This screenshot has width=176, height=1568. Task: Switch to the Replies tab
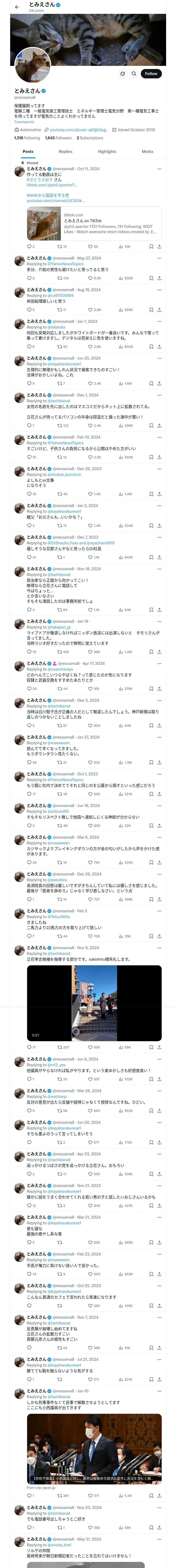(x=65, y=152)
